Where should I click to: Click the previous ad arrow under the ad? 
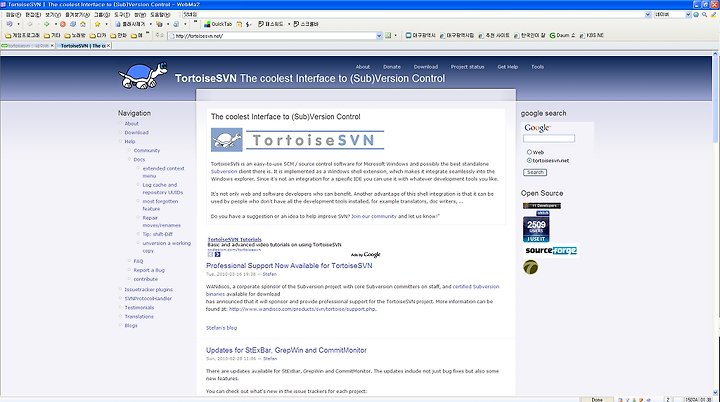pos(210,254)
